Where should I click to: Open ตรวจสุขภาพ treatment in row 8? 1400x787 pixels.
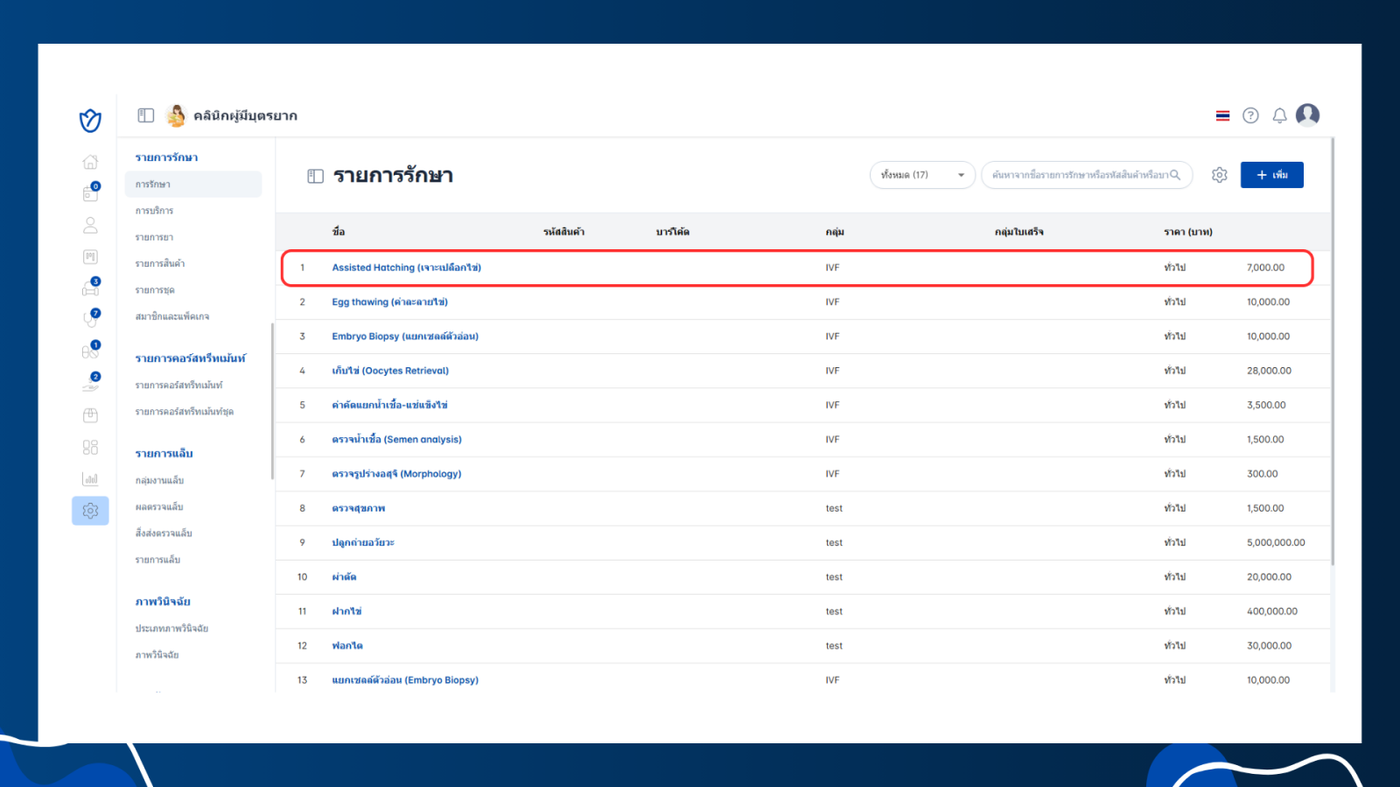point(358,508)
